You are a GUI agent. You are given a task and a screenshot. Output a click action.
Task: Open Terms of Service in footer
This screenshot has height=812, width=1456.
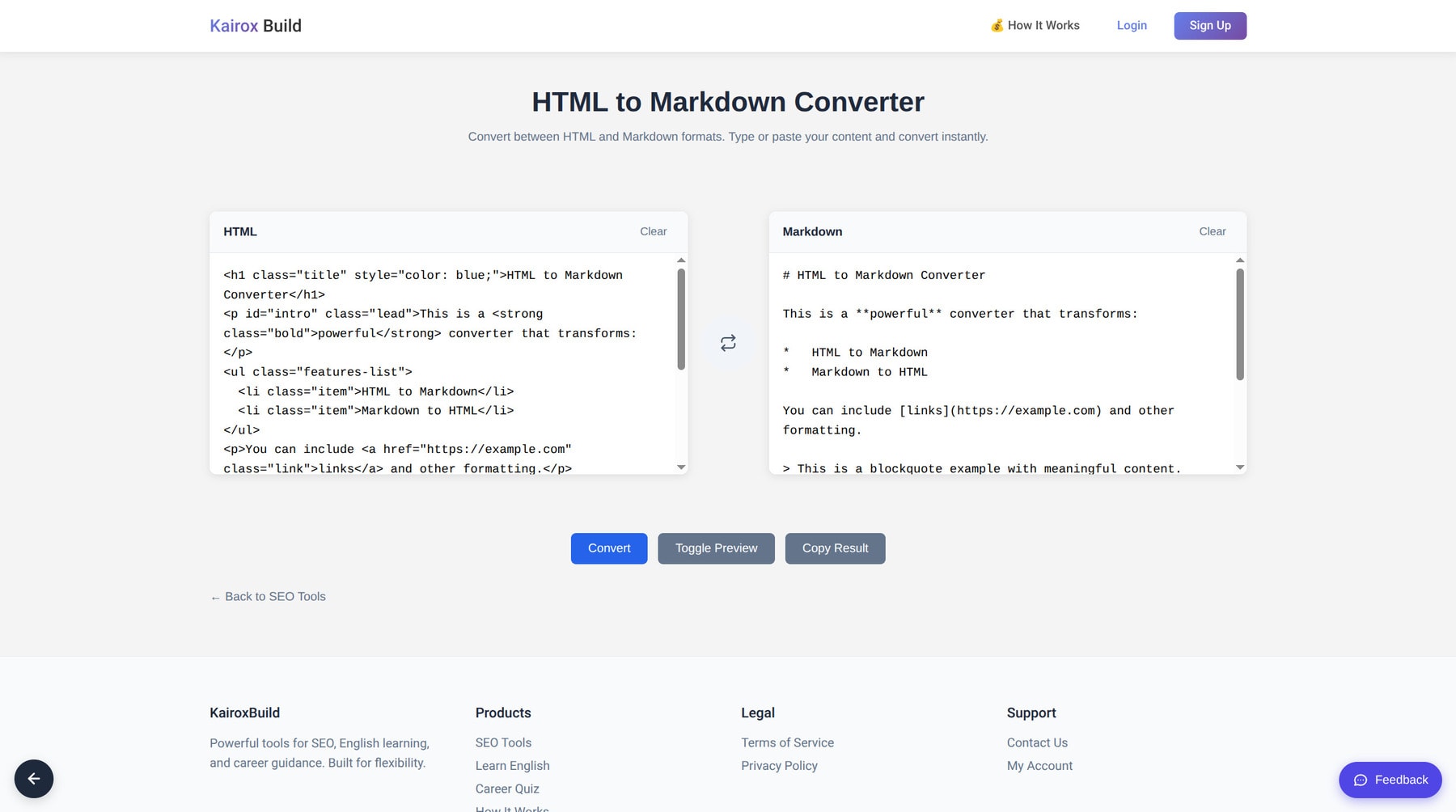click(x=787, y=742)
